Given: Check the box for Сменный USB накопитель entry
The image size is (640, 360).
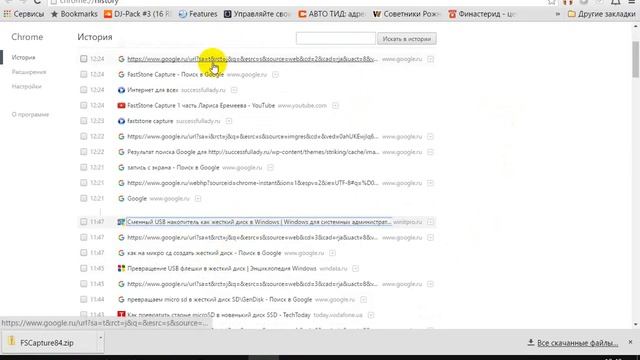Looking at the screenshot, I should click(84, 222).
